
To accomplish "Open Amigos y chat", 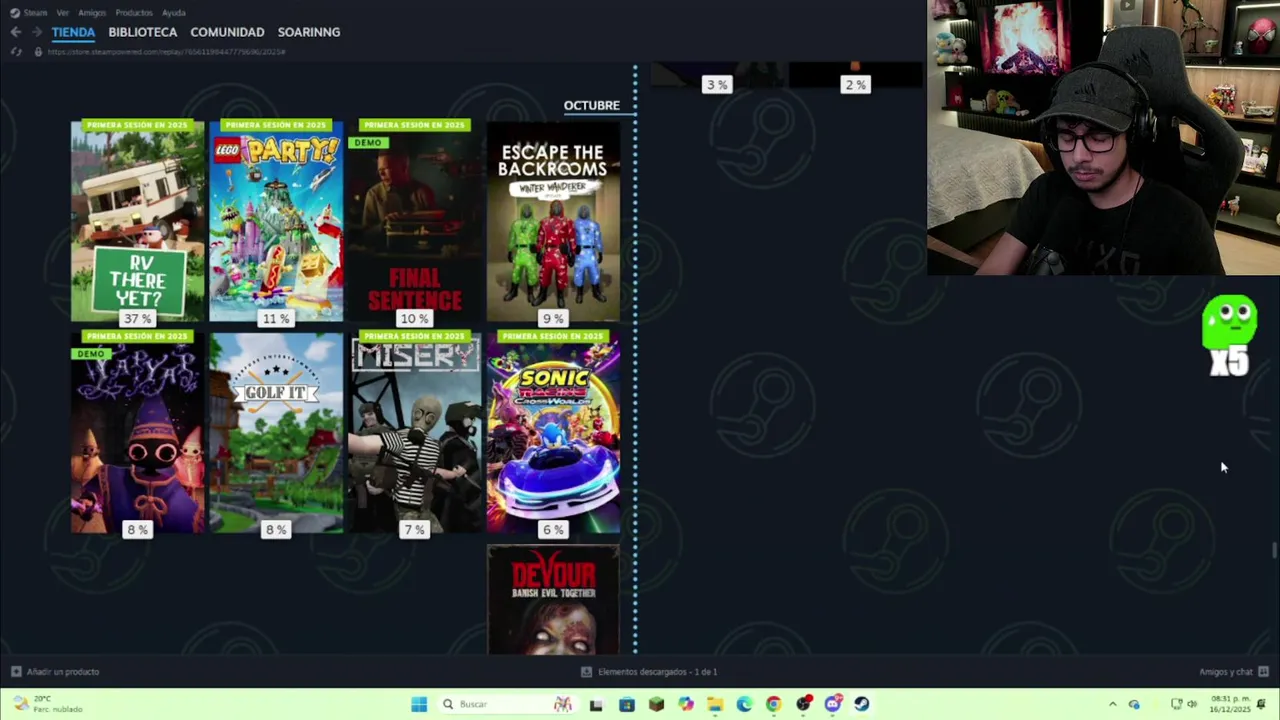I will click(x=1234, y=672).
